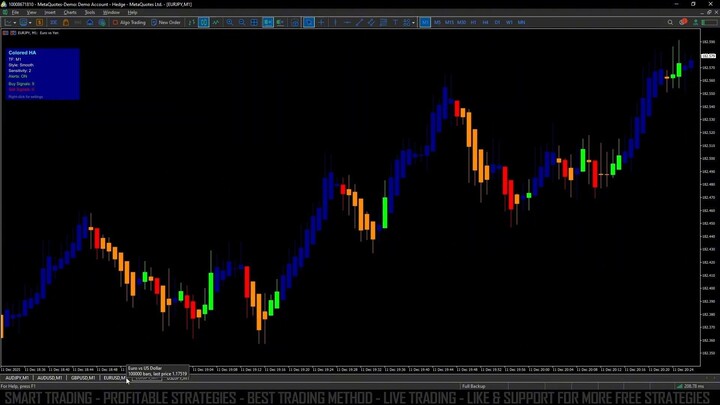Open the shapes and objects tool
This screenshot has height=405, width=720.
406,22
